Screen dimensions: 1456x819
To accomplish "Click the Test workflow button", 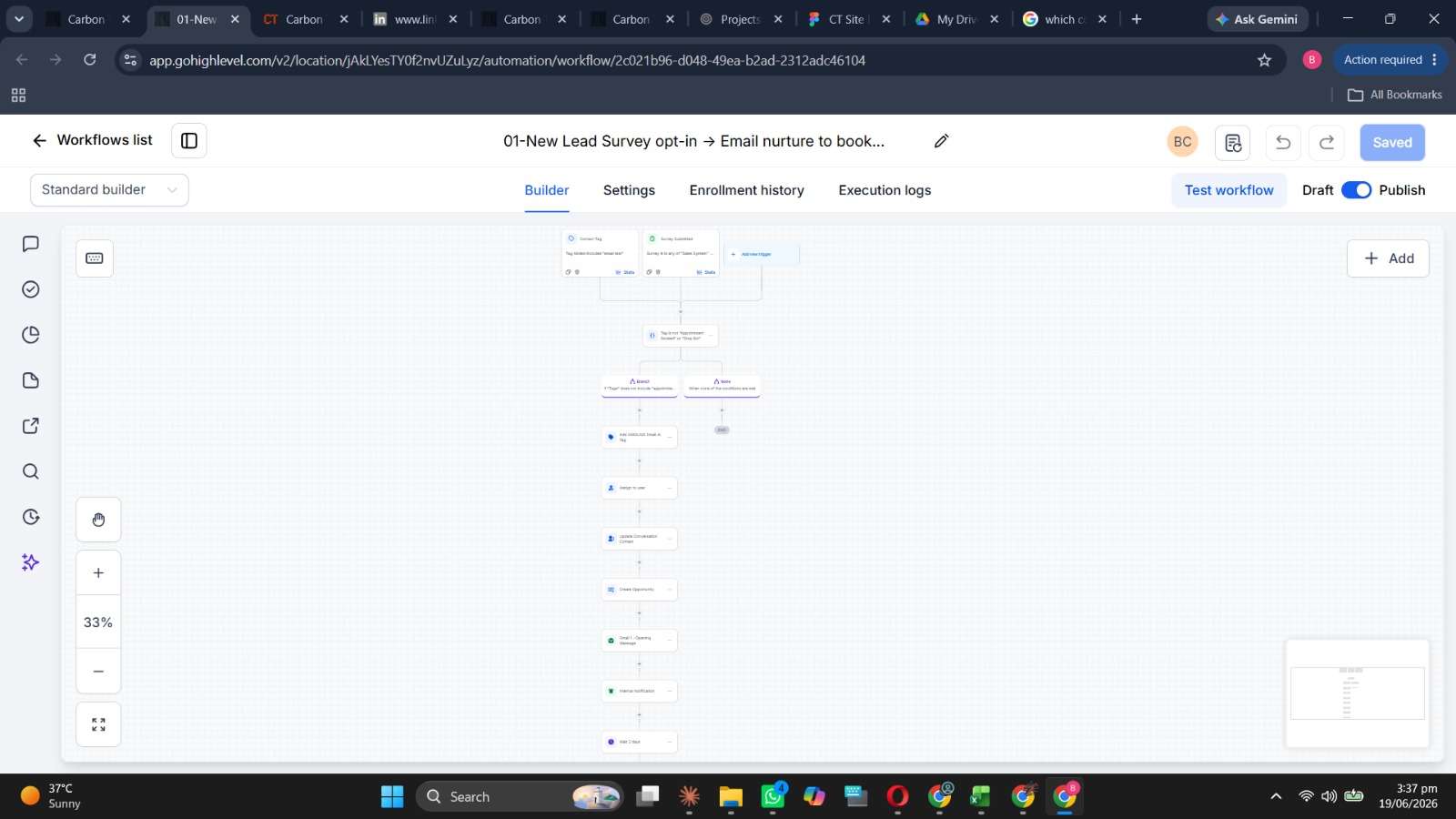I will [1228, 190].
